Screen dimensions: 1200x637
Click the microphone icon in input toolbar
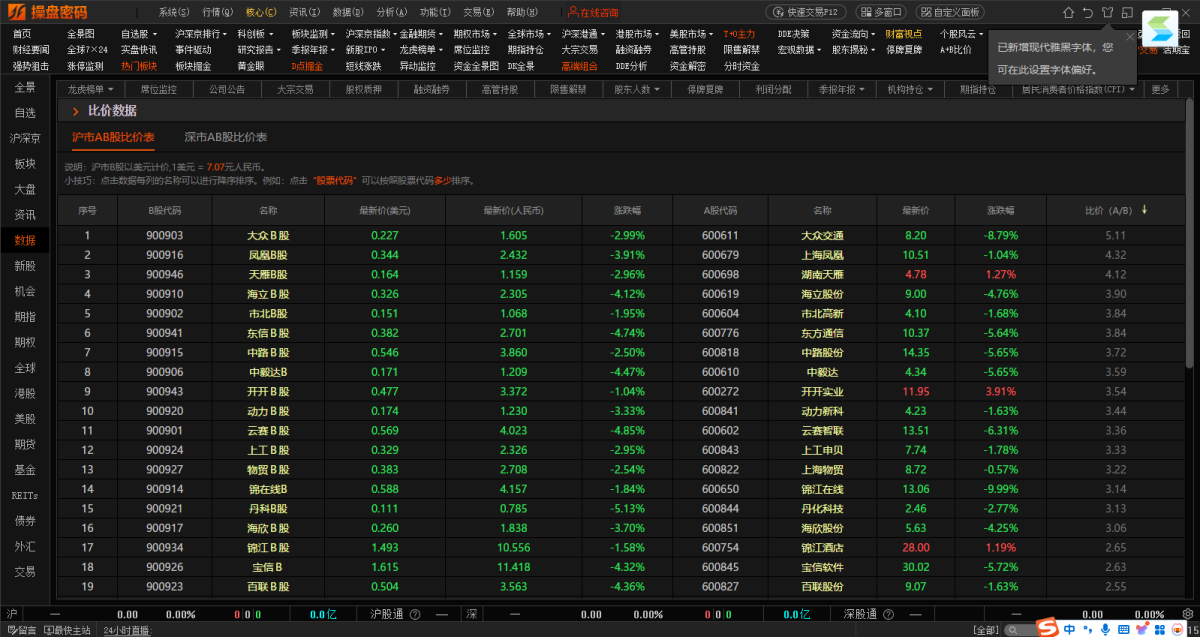click(1104, 629)
